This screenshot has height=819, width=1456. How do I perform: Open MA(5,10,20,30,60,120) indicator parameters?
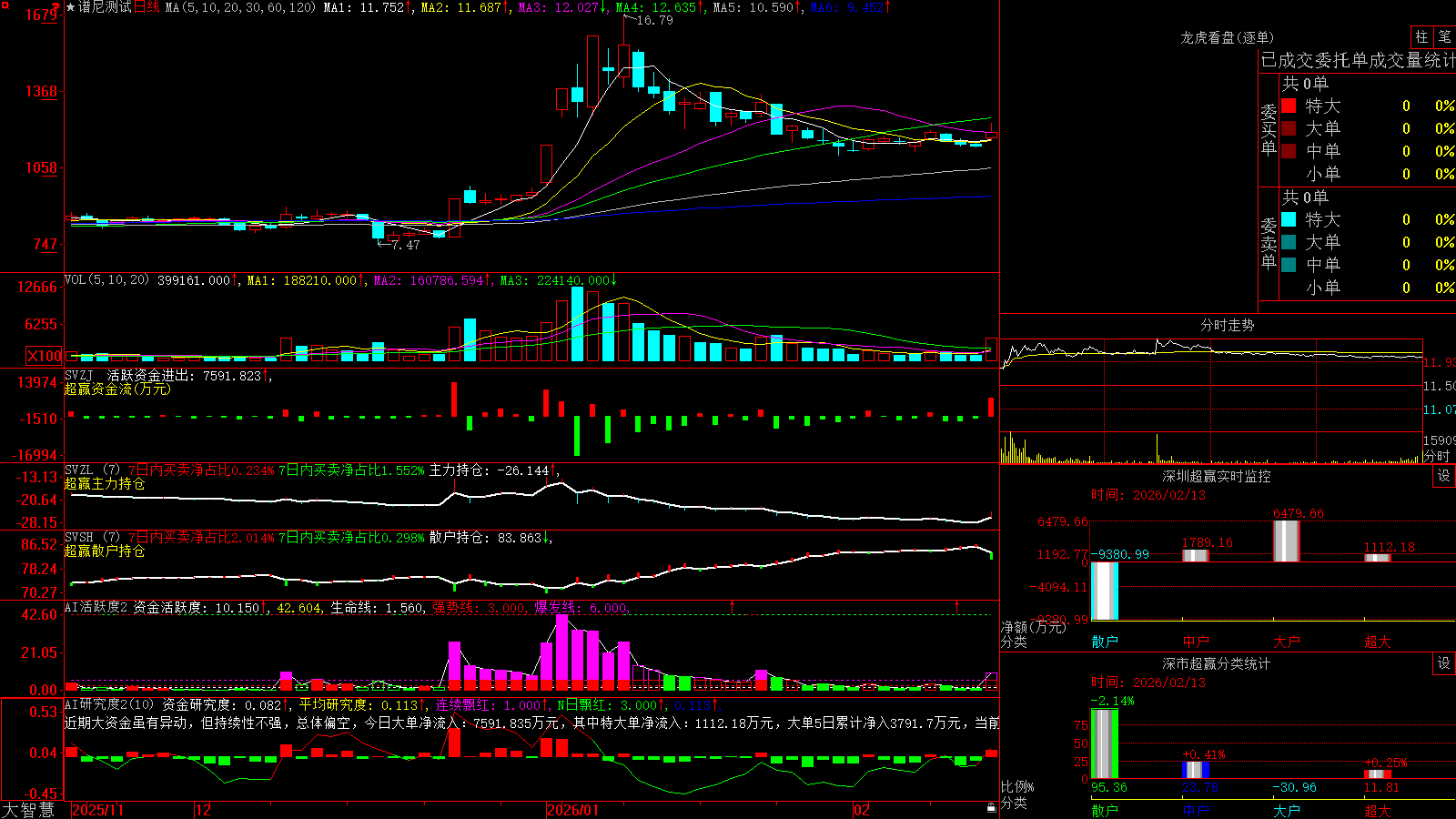coord(240,7)
